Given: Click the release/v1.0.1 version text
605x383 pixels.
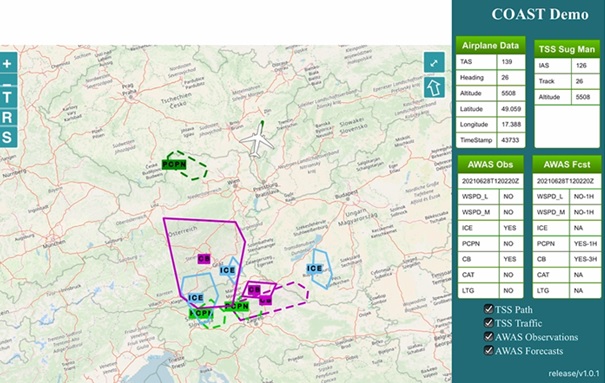Looking at the screenshot, I should click(574, 373).
